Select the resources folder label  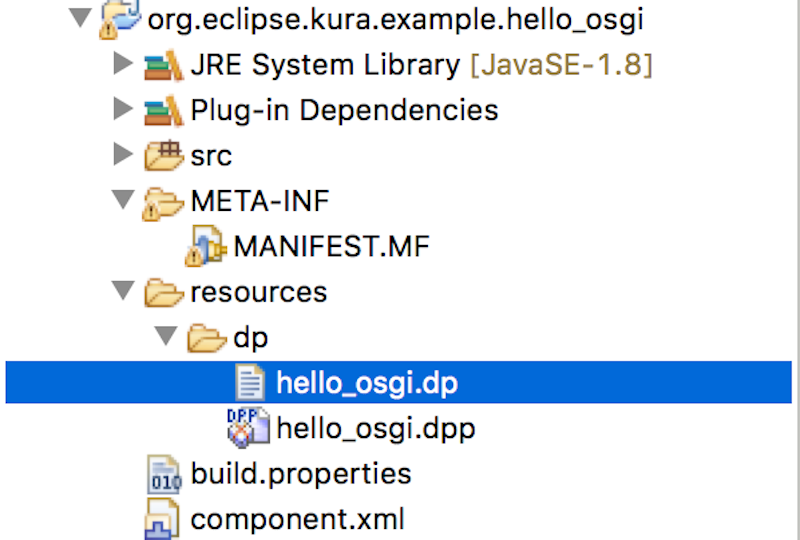[259, 292]
